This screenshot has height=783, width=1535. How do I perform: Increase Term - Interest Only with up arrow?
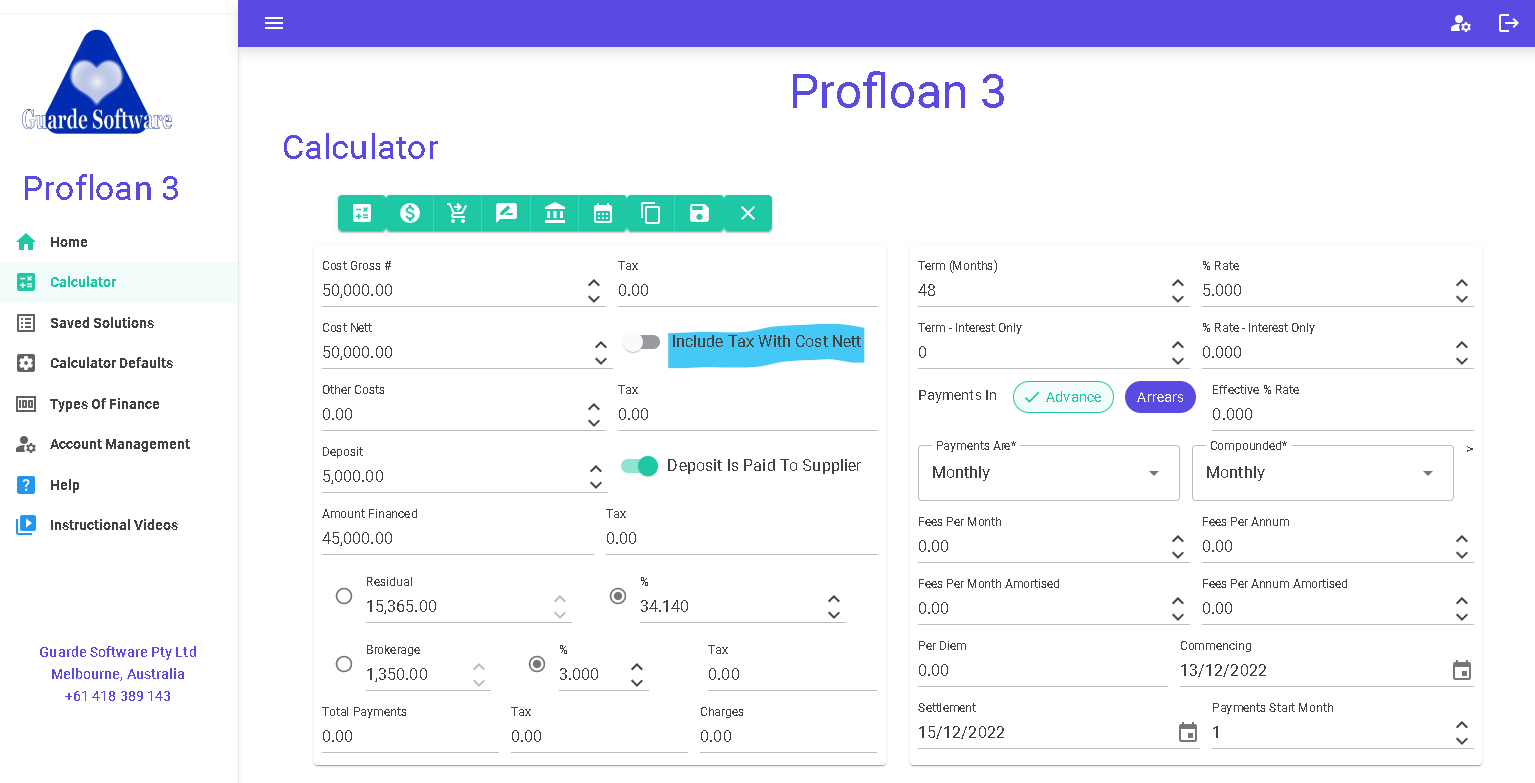click(x=1178, y=345)
